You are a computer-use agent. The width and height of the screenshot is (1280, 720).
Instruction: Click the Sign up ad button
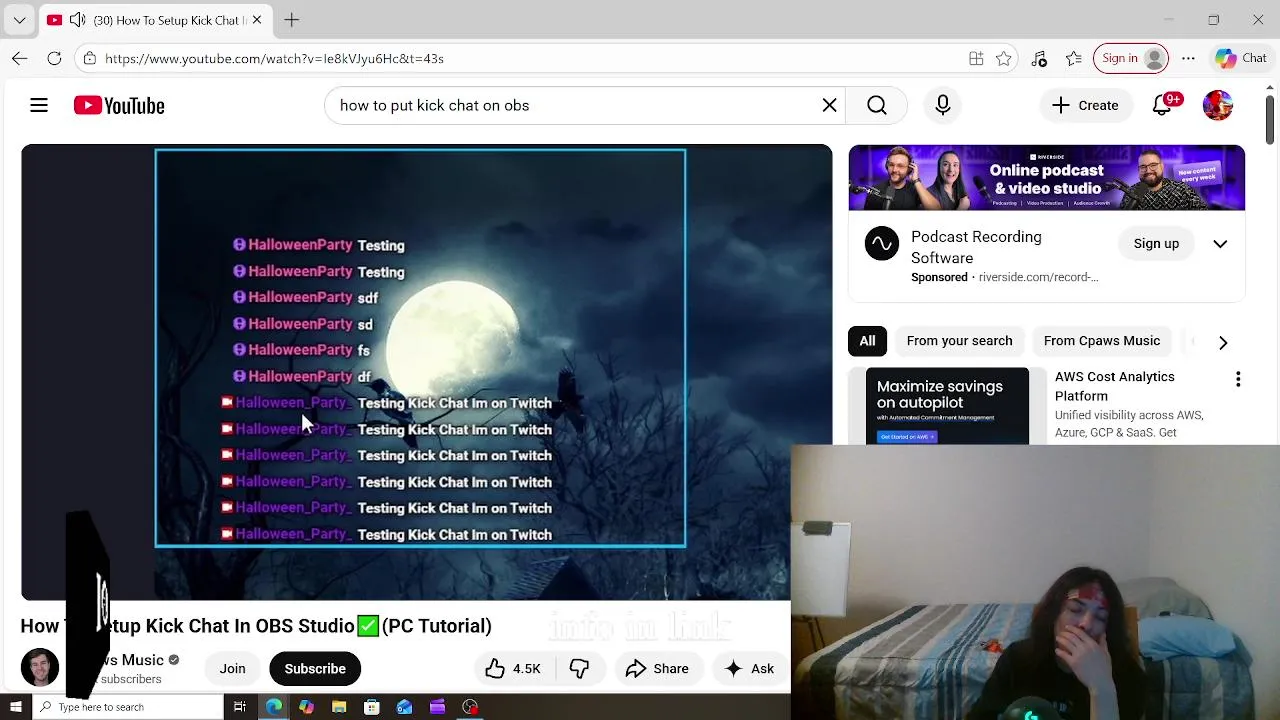pos(1156,243)
